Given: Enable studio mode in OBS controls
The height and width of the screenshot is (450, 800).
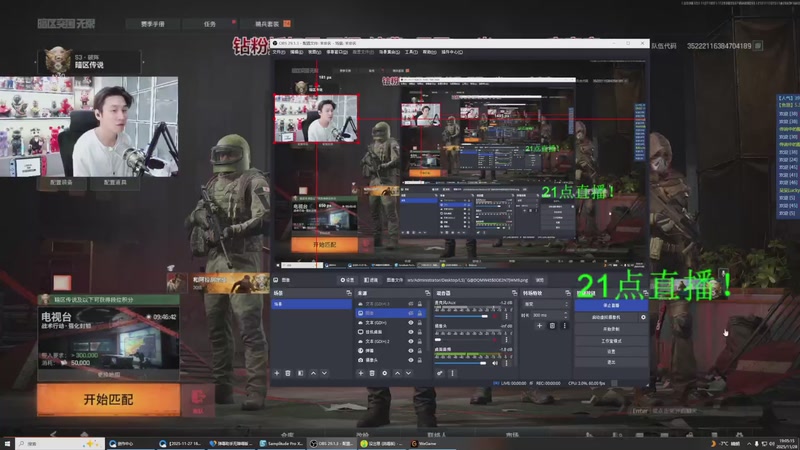Looking at the screenshot, I should click(611, 341).
